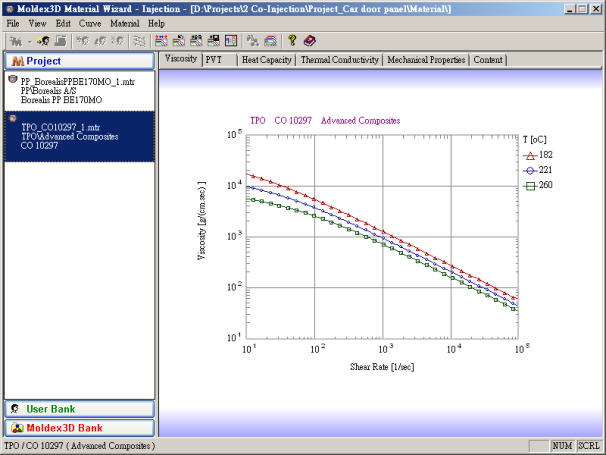Viewport: 606px width, 455px height.
Task: Click material icon beside PP Borealis entry
Action: [x=13, y=79]
